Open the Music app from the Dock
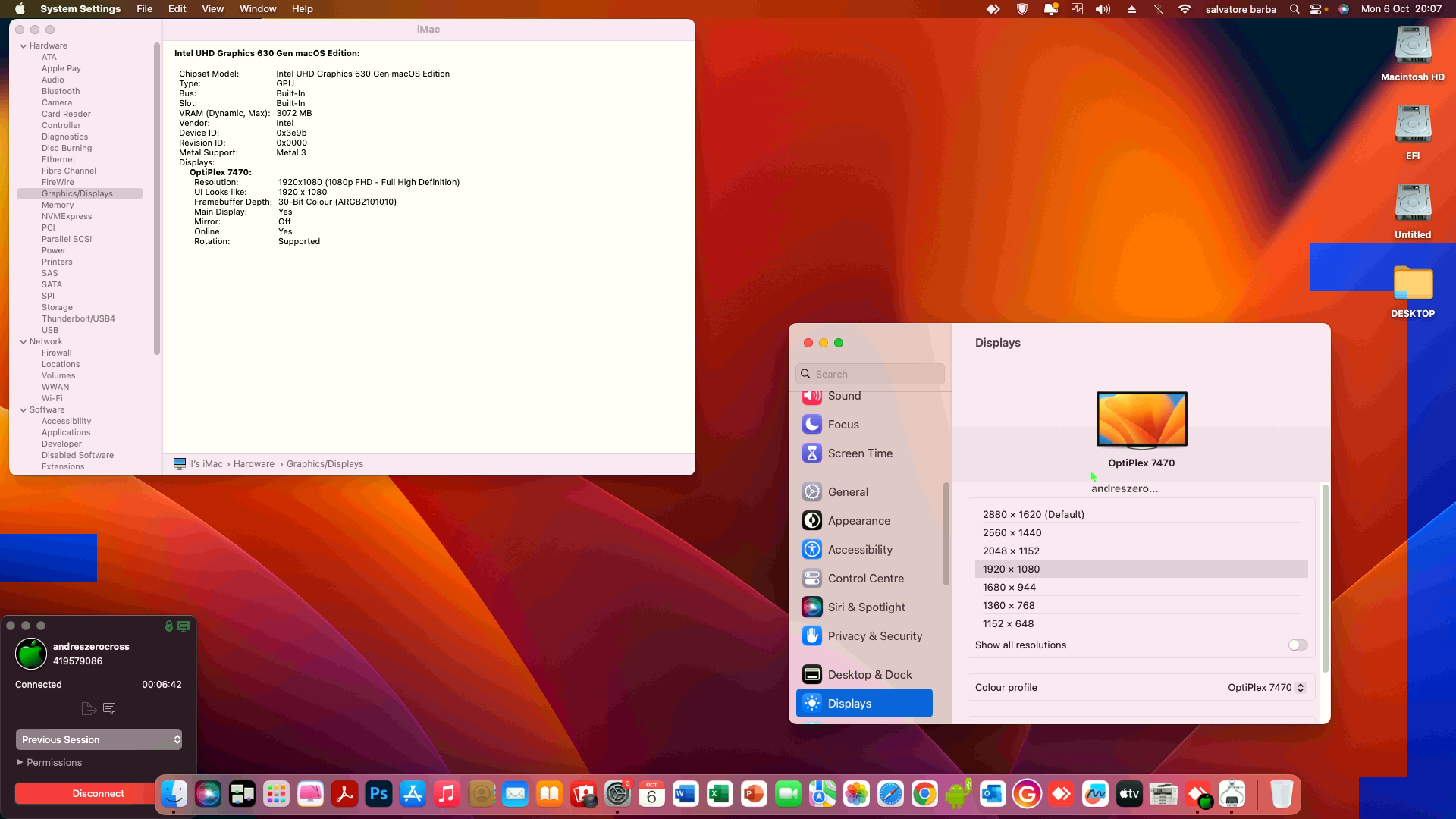This screenshot has height=819, width=1456. pos(447,794)
